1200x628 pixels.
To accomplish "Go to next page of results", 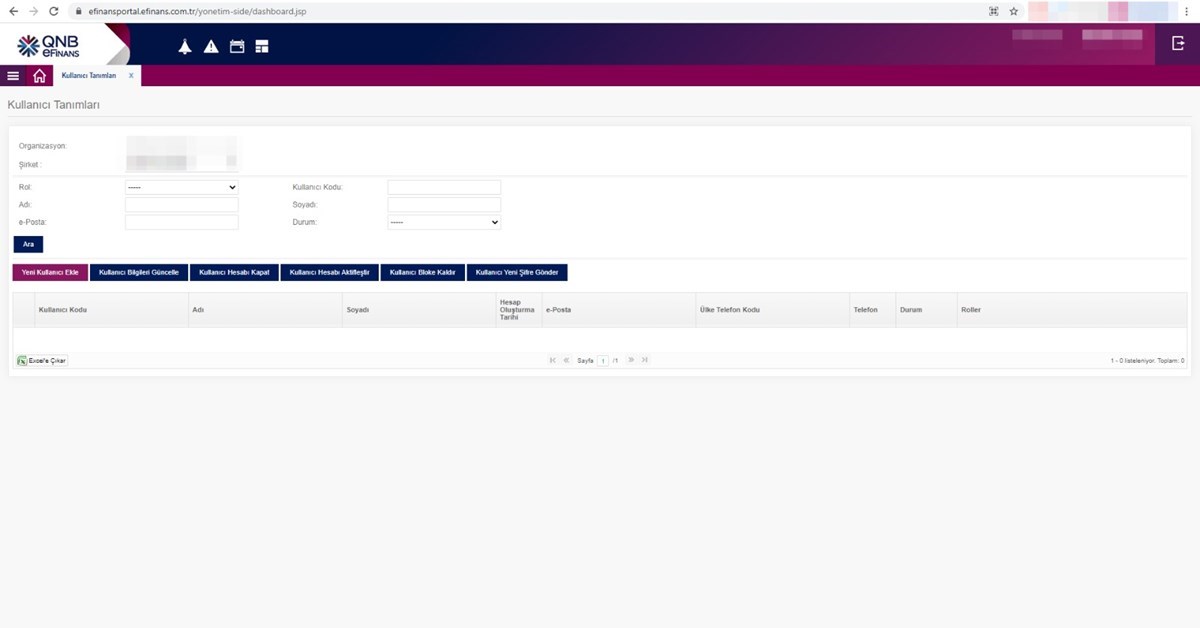I will 631,360.
